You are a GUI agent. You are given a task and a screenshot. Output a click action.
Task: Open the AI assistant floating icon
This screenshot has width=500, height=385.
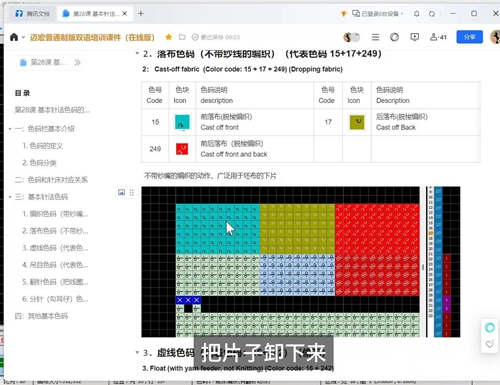click(x=489, y=328)
